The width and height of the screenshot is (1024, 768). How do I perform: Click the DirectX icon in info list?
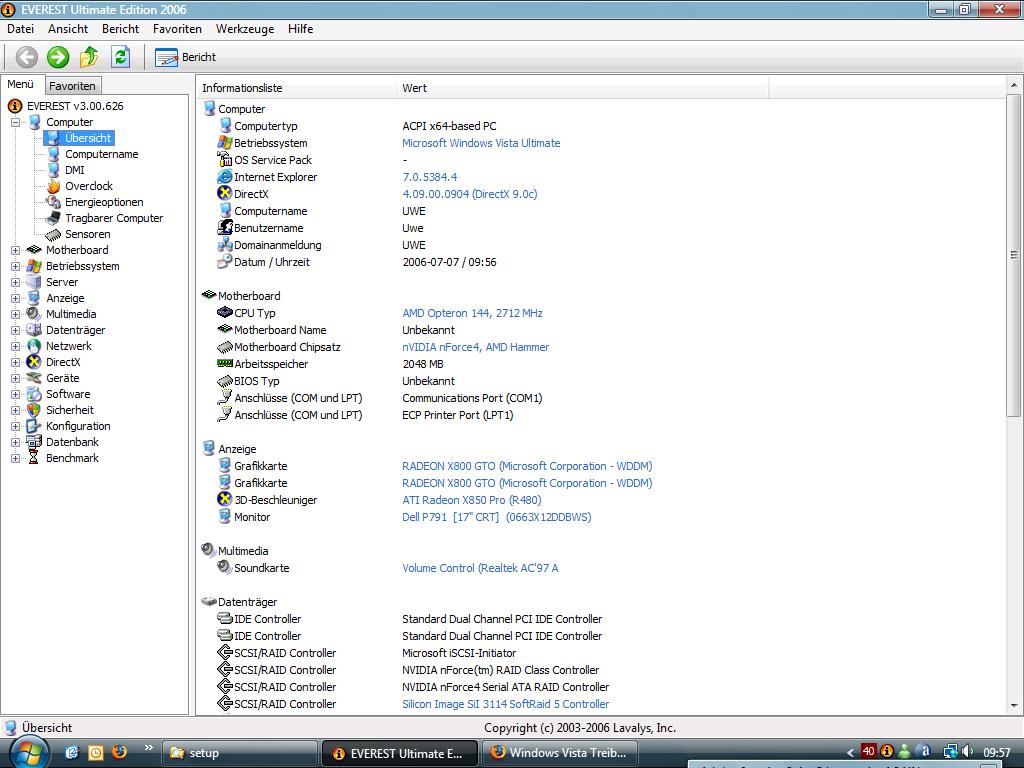coord(225,193)
